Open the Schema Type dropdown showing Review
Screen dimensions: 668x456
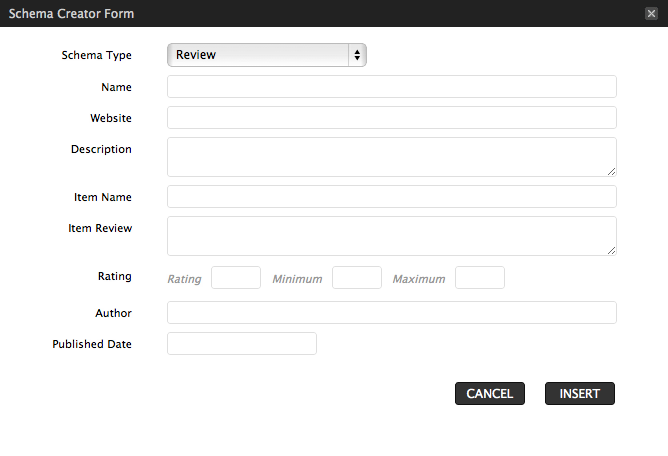(267, 55)
